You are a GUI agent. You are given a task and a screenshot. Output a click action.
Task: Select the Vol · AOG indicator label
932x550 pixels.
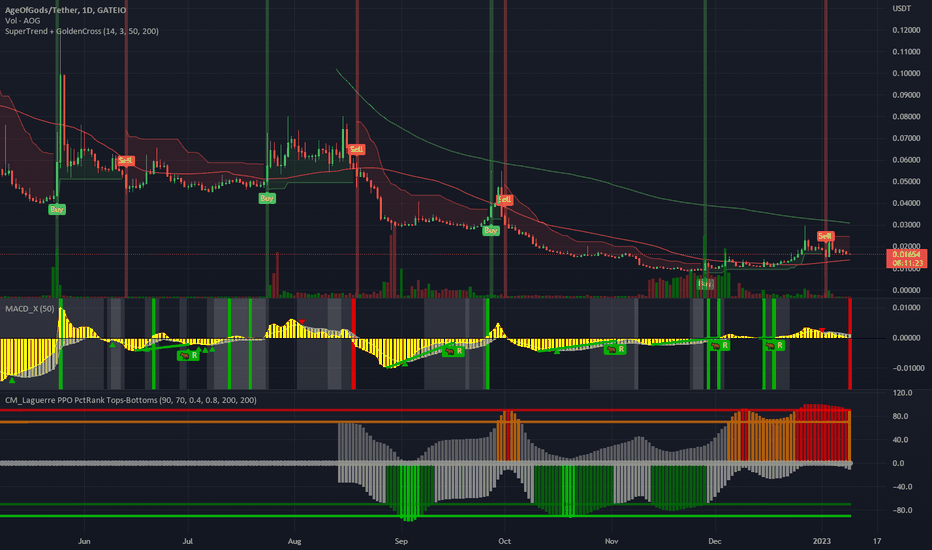pyautogui.click(x=23, y=20)
